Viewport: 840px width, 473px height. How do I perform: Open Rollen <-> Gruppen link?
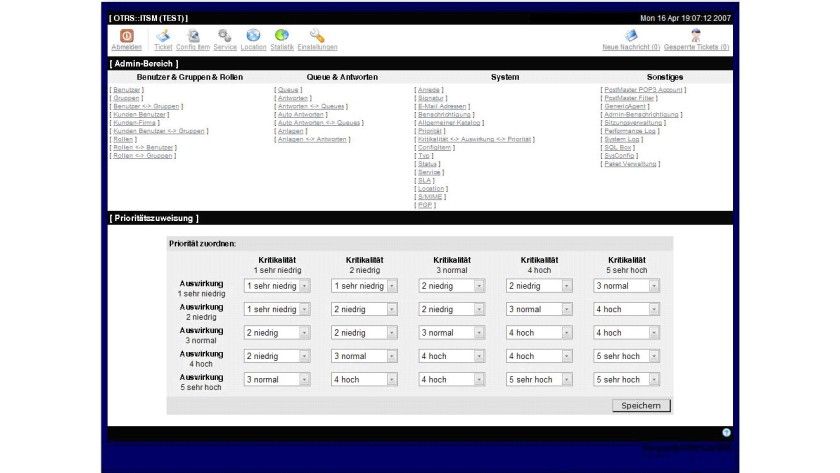pos(142,155)
